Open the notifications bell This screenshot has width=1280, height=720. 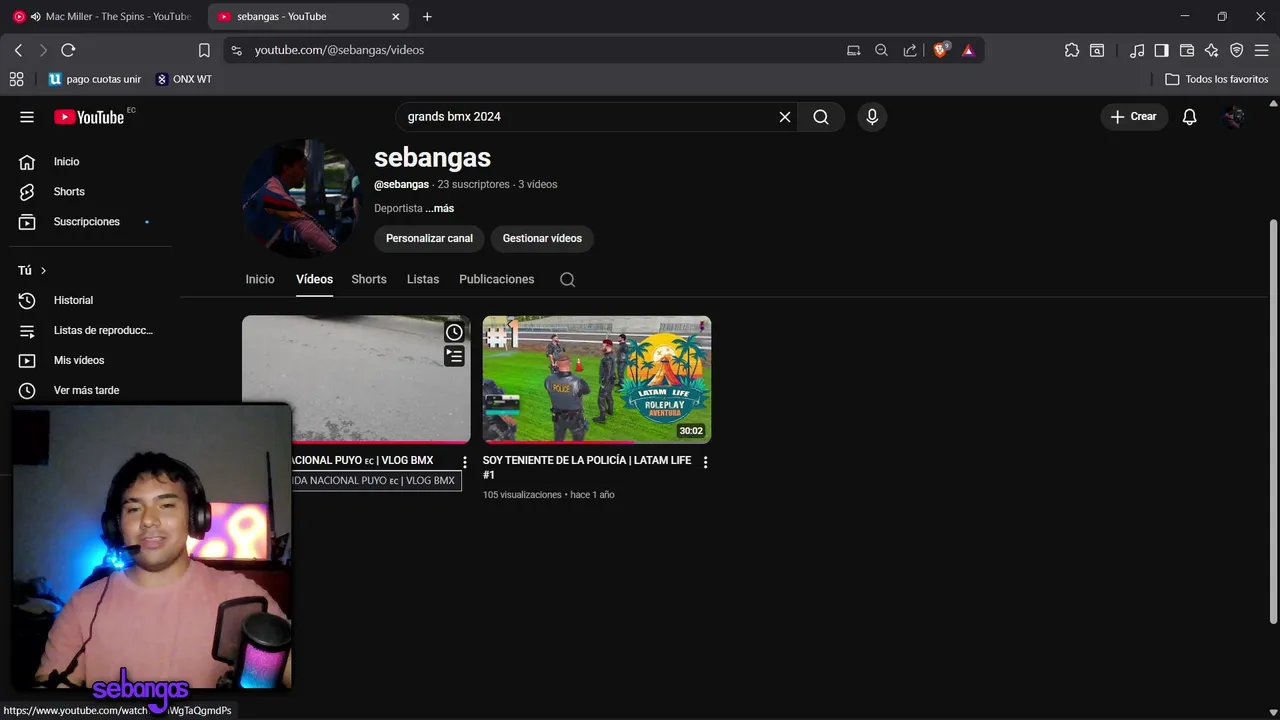coord(1189,117)
